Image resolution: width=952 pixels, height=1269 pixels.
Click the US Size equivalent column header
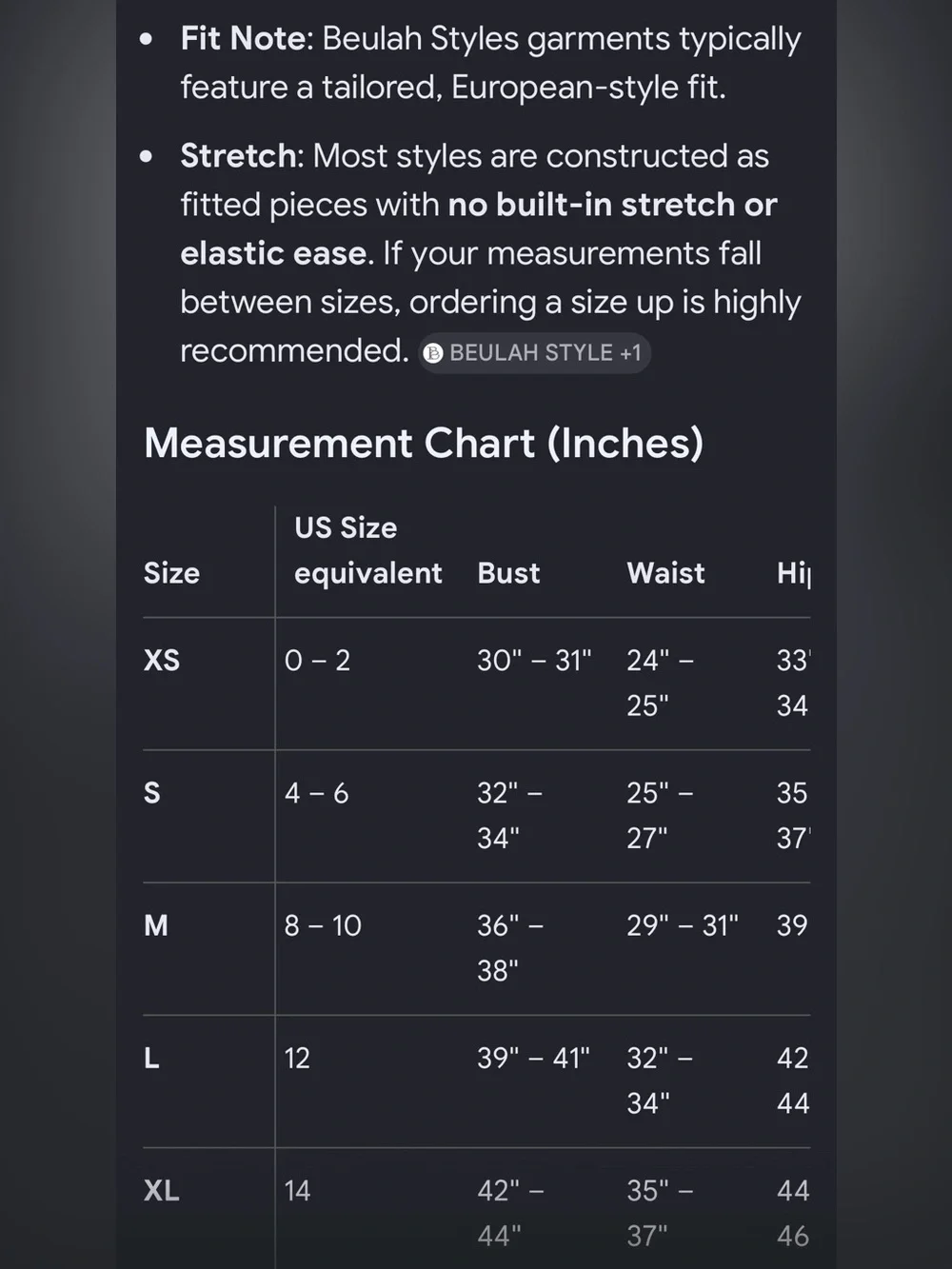367,550
